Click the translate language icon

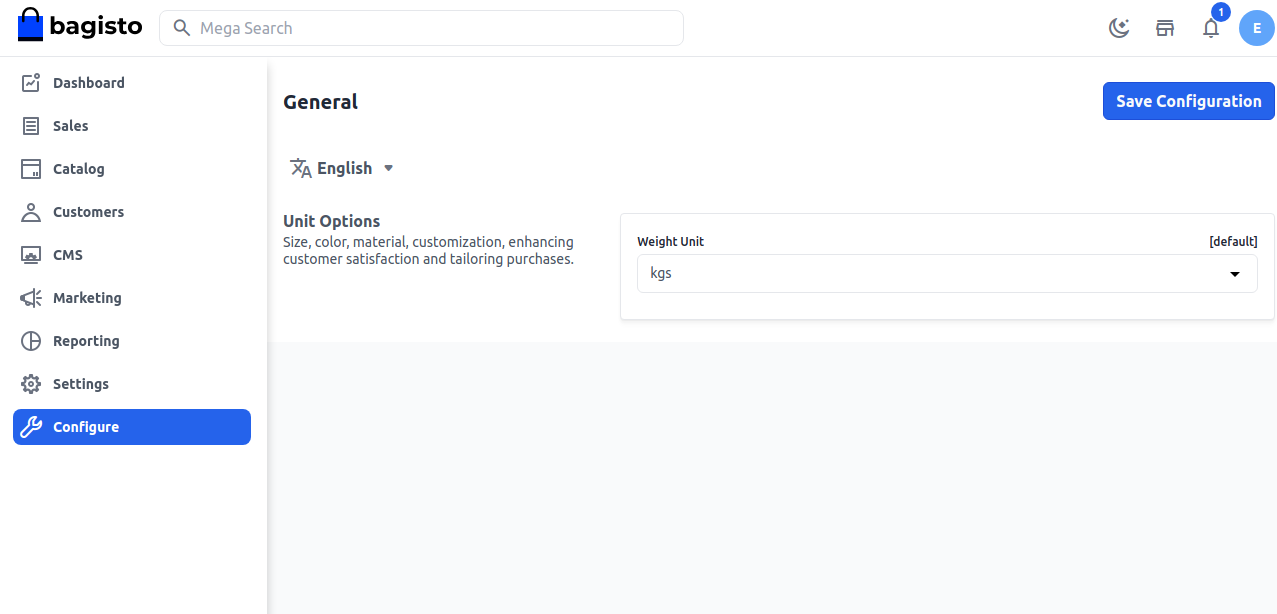coord(300,168)
